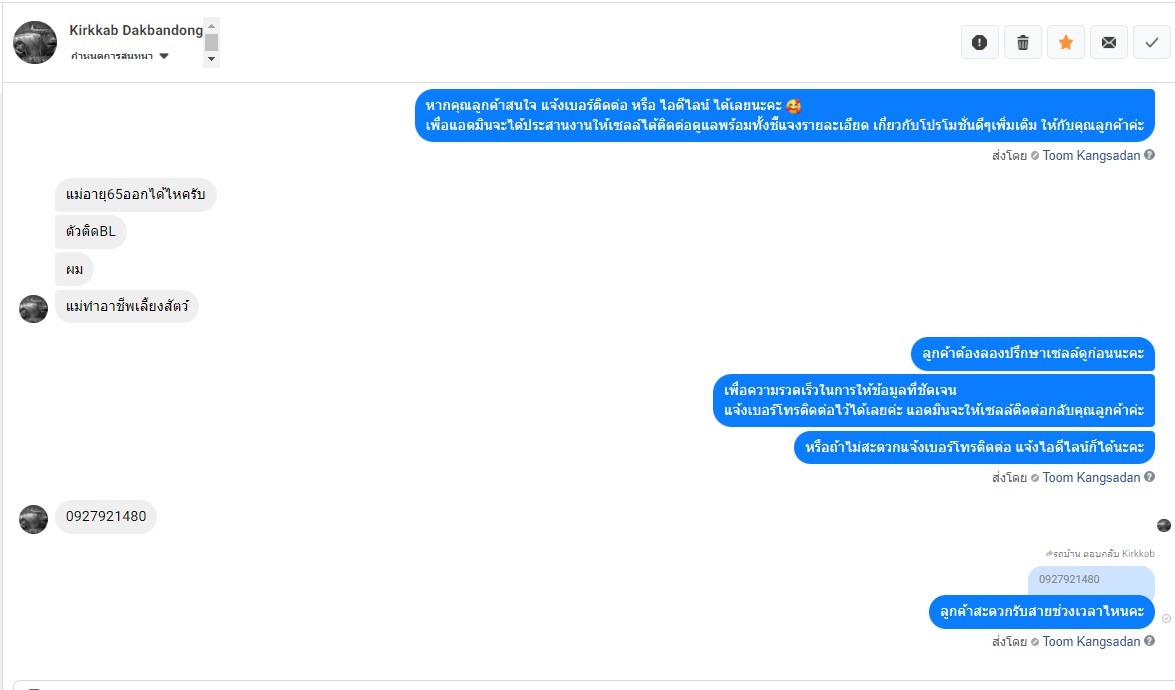Open Kirkkab Dakbandong profile picture in header
This screenshot has width=1175, height=690.
coord(35,43)
